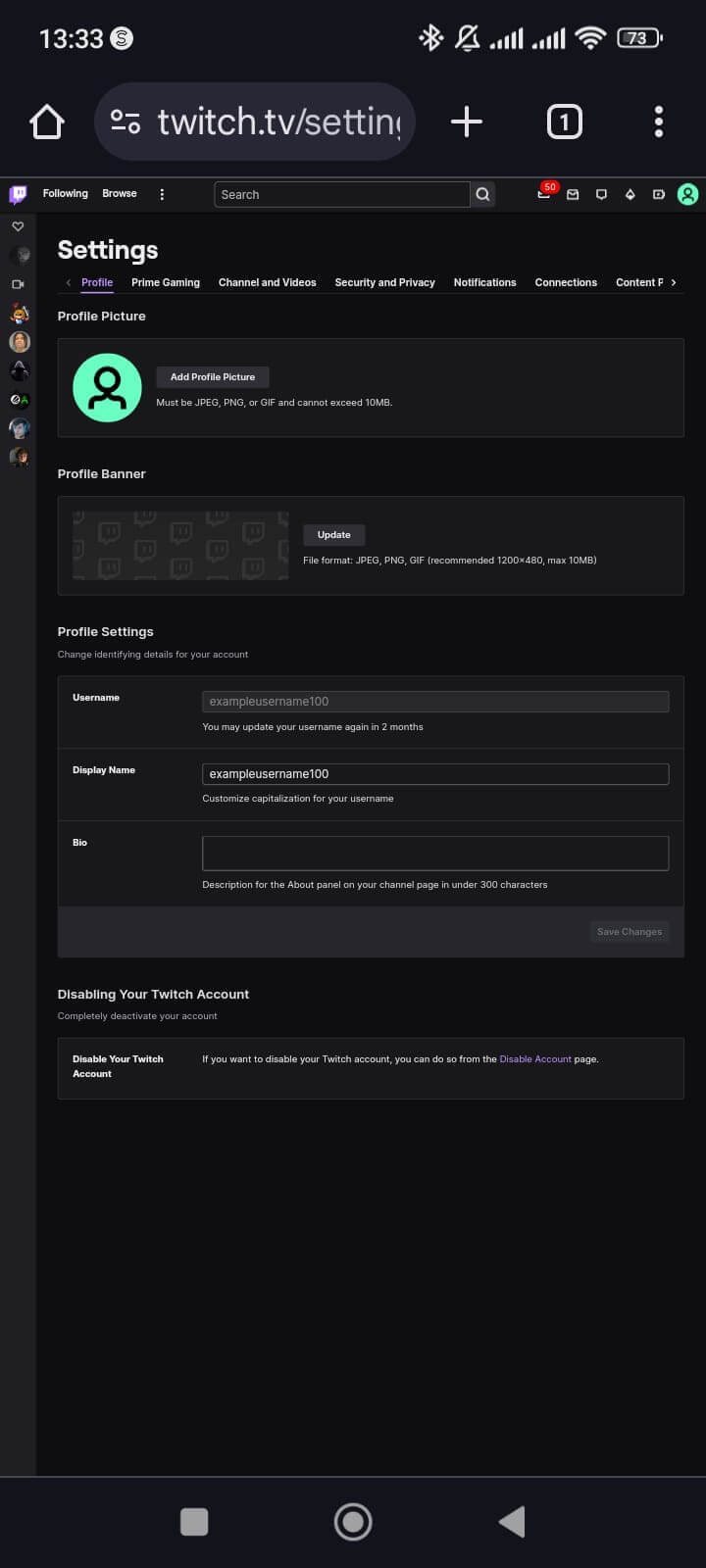Click the Bits diamond icon
Screen dimensions: 706x1568
pyautogui.click(x=630, y=194)
